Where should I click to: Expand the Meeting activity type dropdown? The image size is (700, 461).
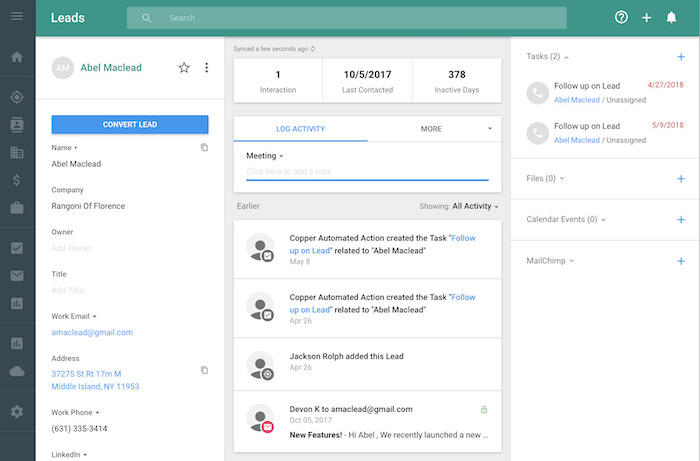265,156
